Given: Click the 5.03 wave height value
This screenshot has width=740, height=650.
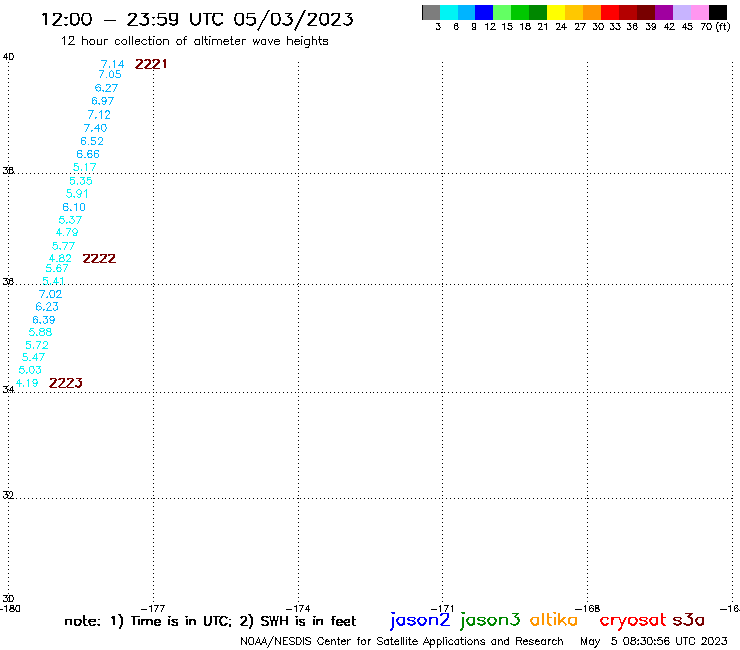Looking at the screenshot, I should [x=30, y=370].
